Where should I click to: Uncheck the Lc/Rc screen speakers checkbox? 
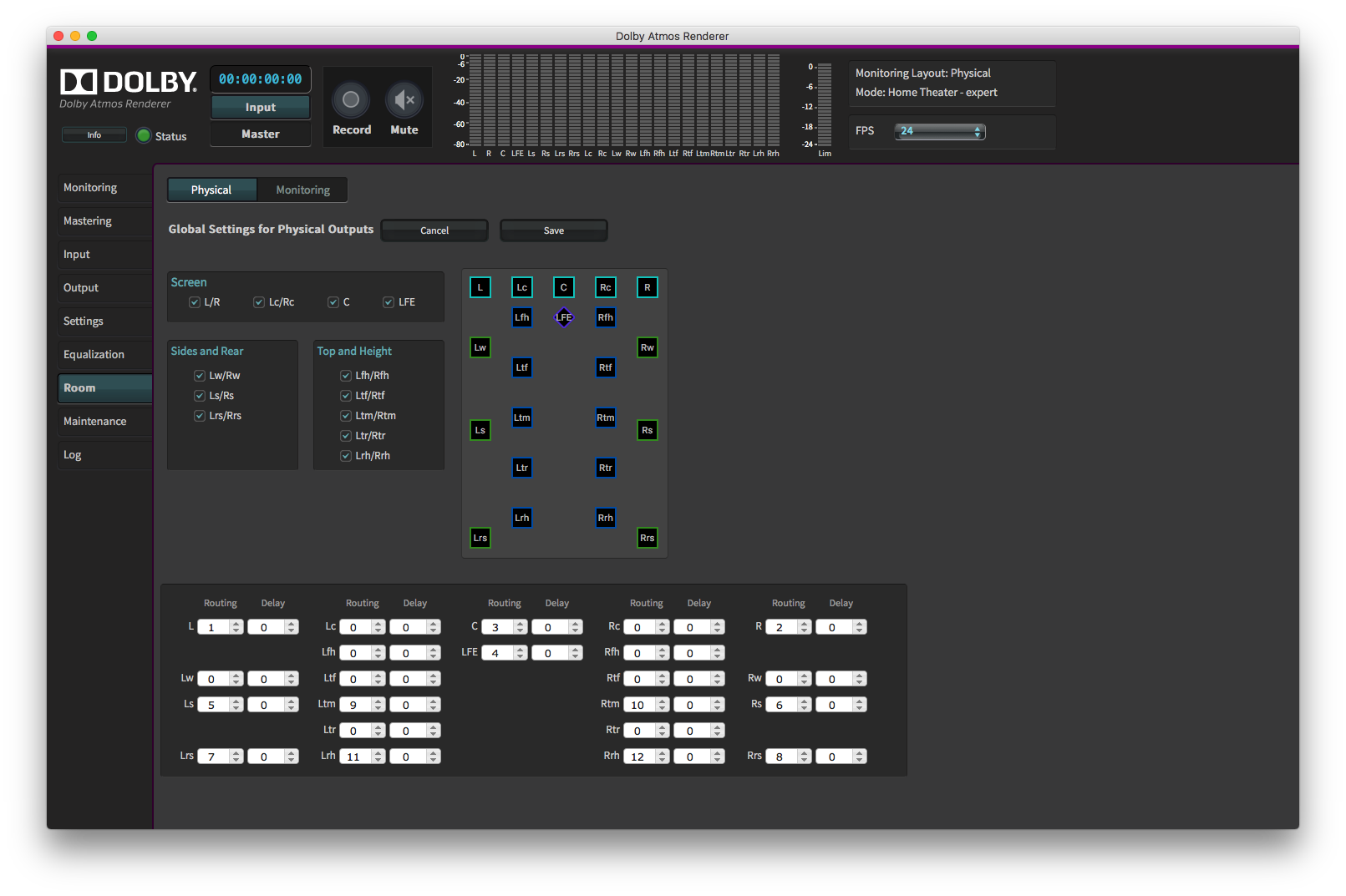(x=259, y=302)
